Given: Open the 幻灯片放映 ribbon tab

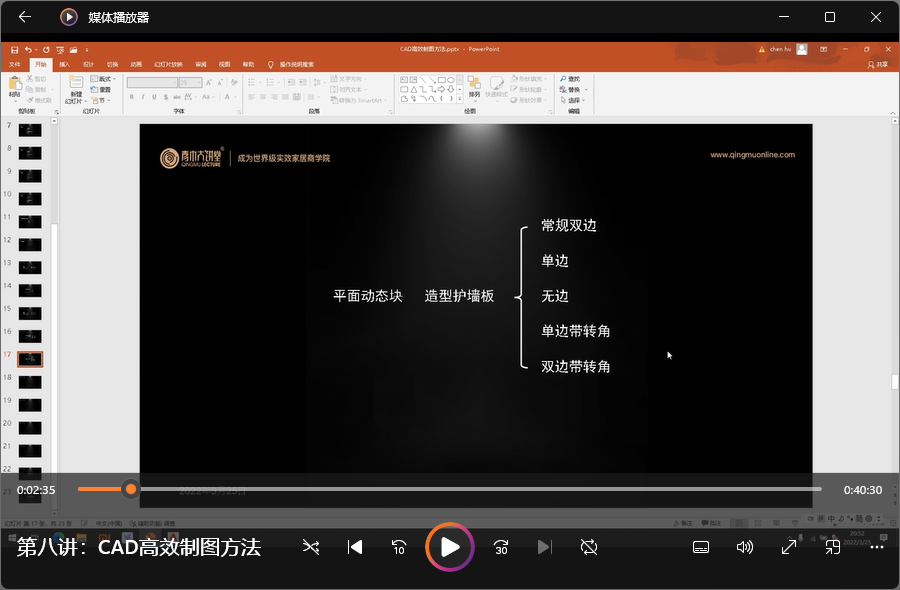Looking at the screenshot, I should tap(168, 64).
